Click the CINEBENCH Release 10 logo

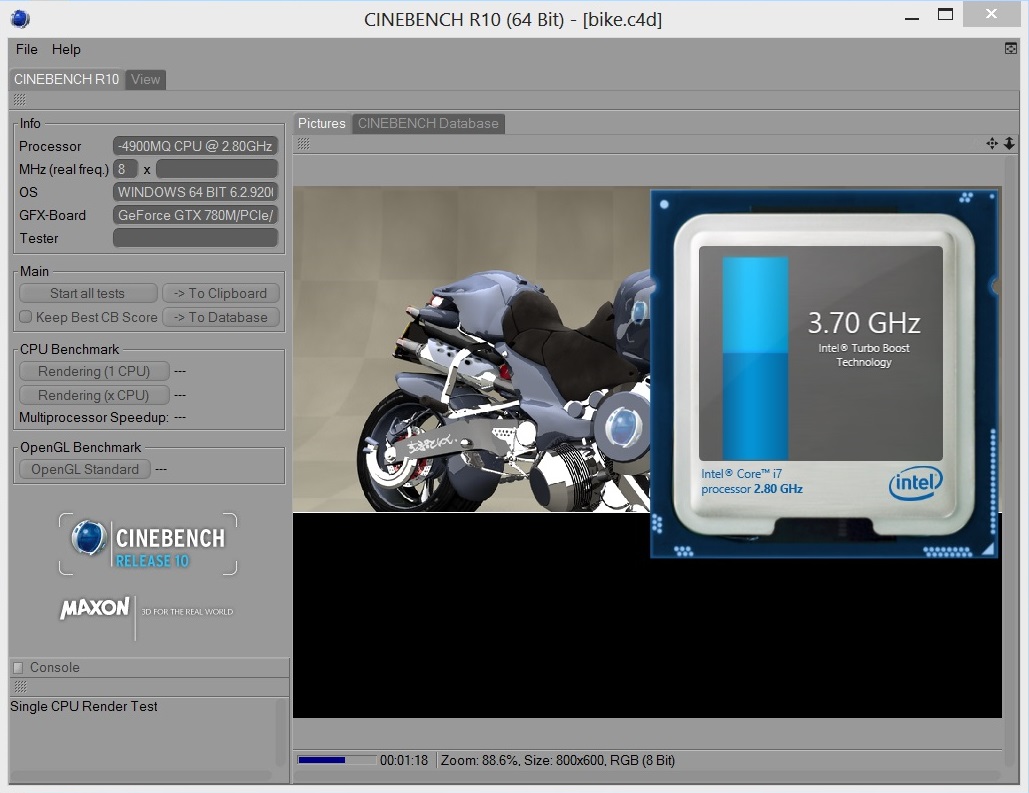pyautogui.click(x=148, y=544)
